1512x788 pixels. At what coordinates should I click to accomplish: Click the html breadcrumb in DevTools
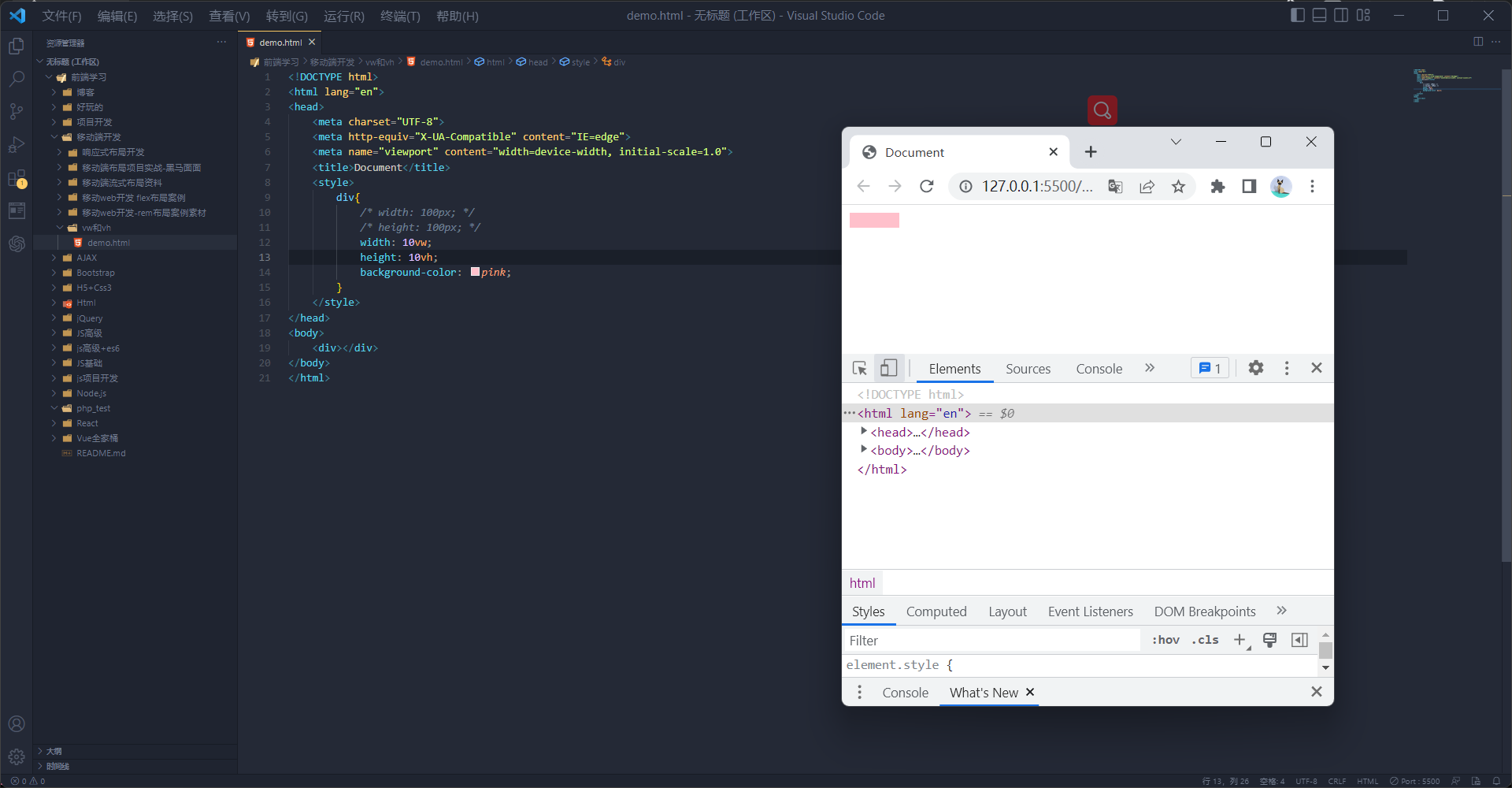(x=862, y=583)
